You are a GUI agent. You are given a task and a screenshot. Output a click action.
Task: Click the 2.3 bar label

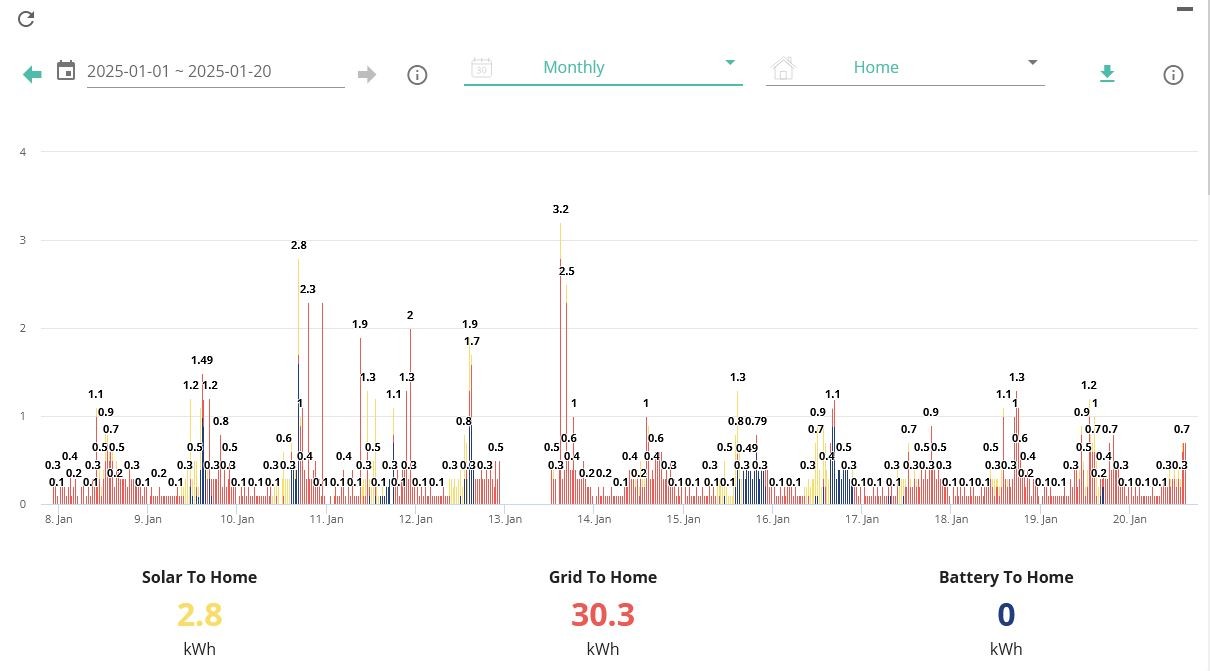tap(308, 289)
